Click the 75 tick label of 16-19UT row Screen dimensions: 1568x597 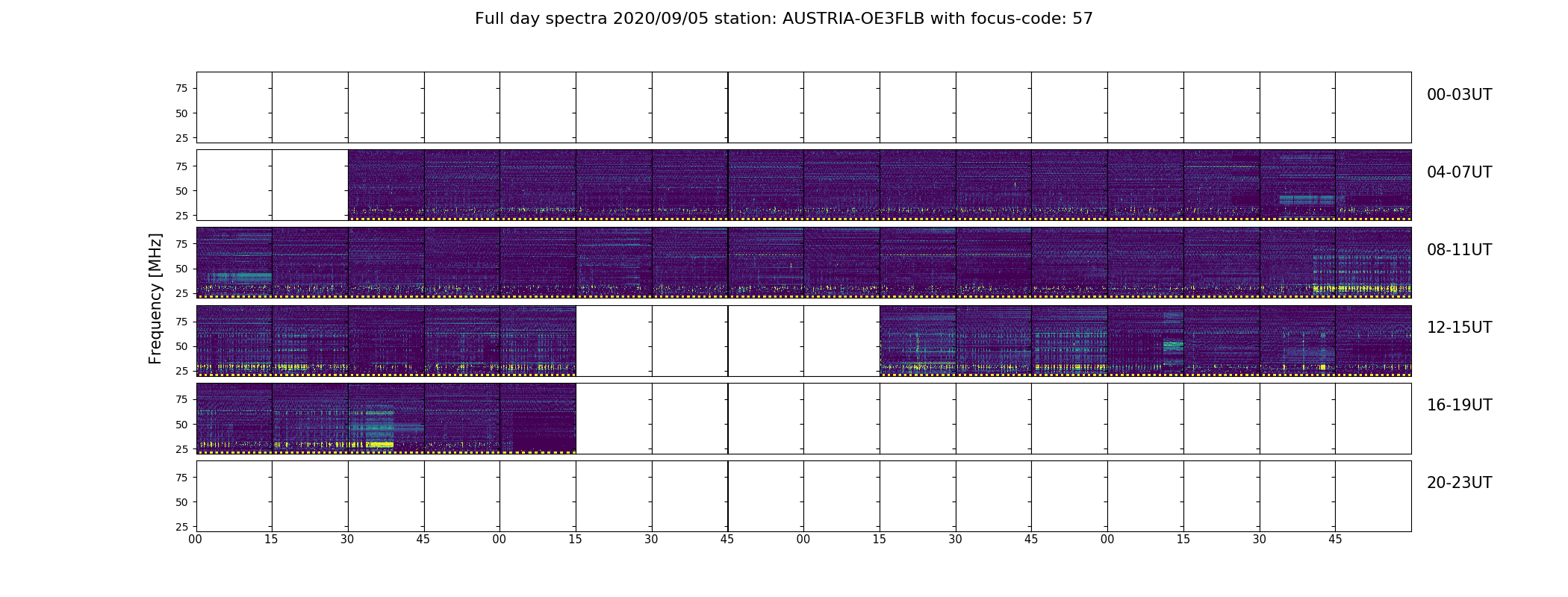pos(181,399)
